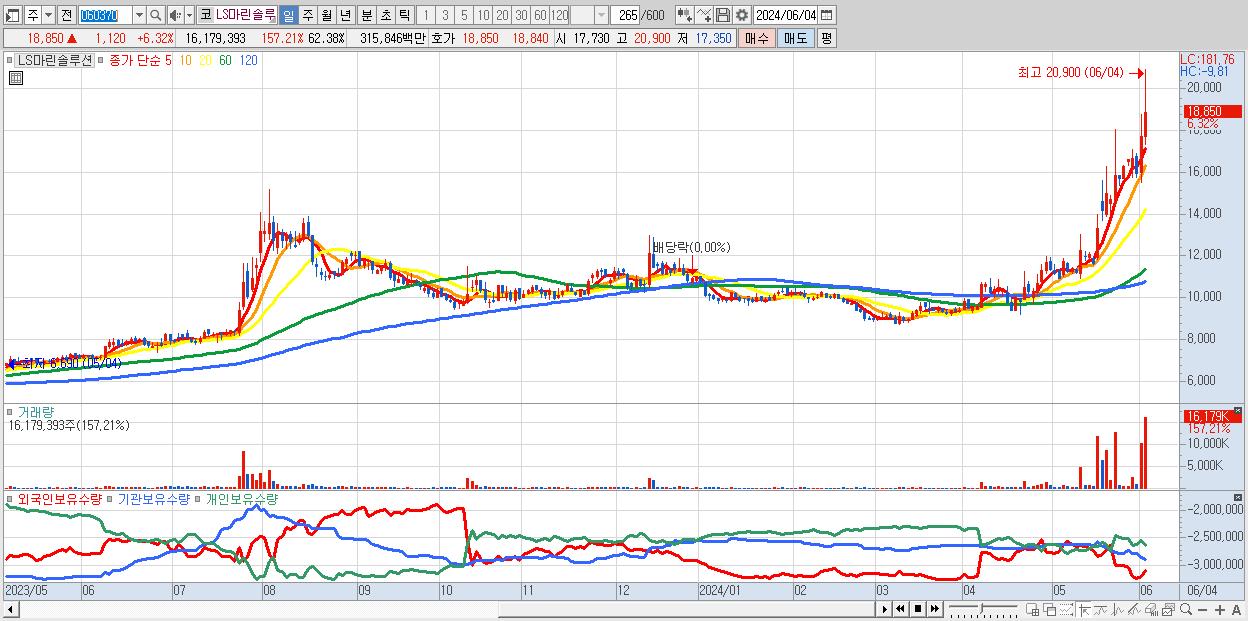The image size is (1248, 621).
Task: Select the '주' weekly chart period
Action: pos(307,15)
